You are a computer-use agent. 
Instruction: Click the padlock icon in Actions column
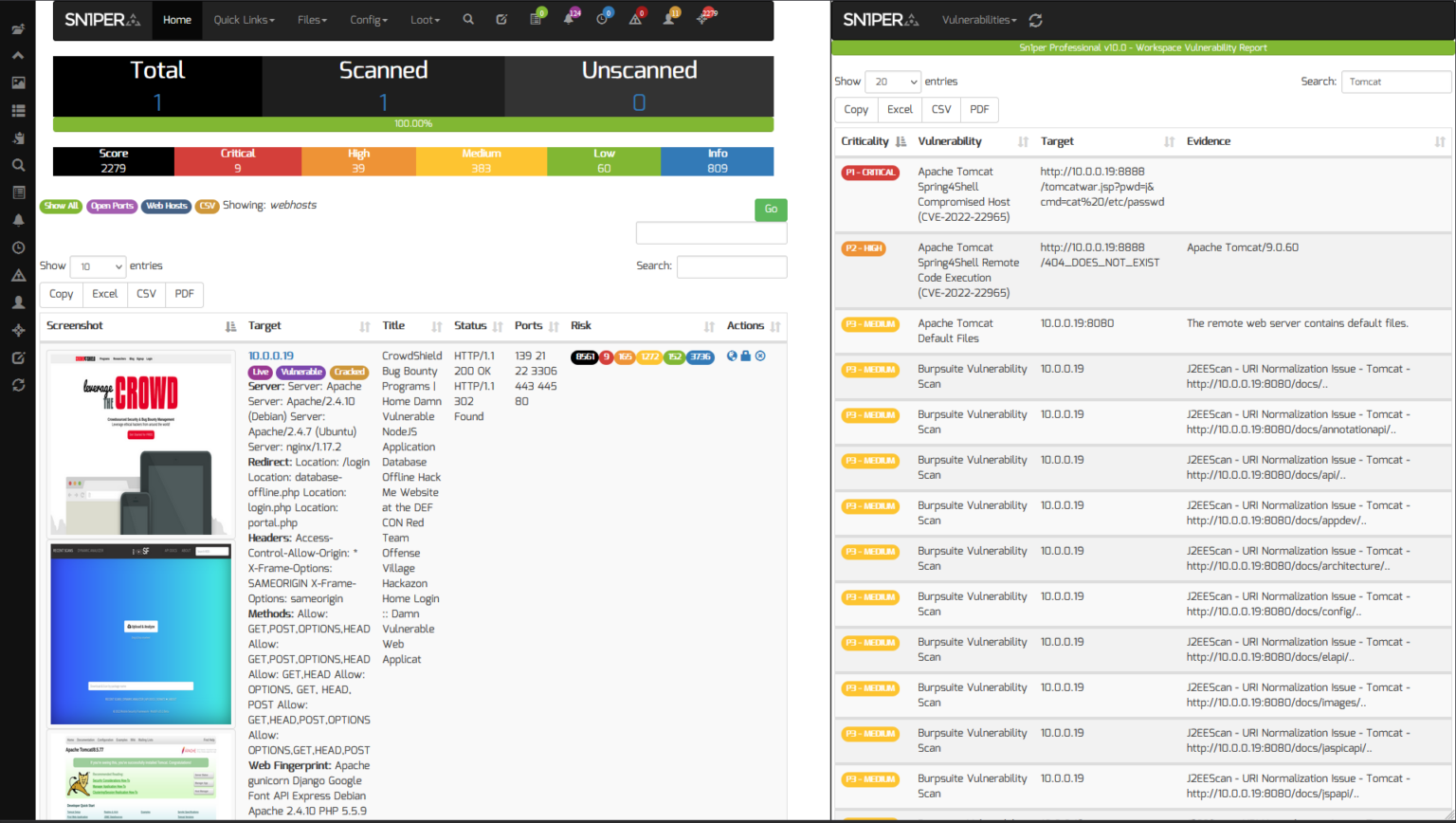coord(746,357)
